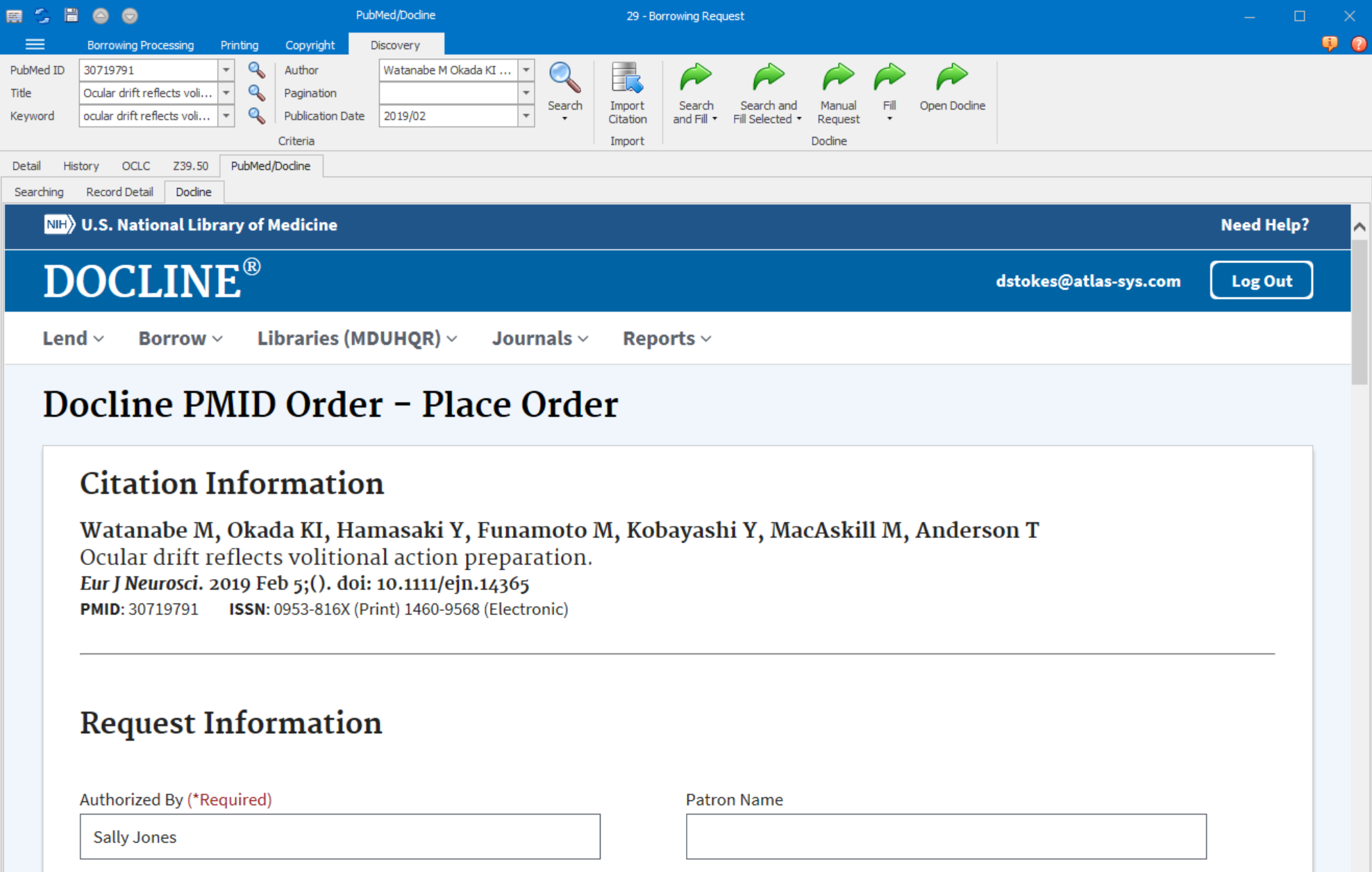Click the Save icon in the quick access toolbar

point(72,15)
